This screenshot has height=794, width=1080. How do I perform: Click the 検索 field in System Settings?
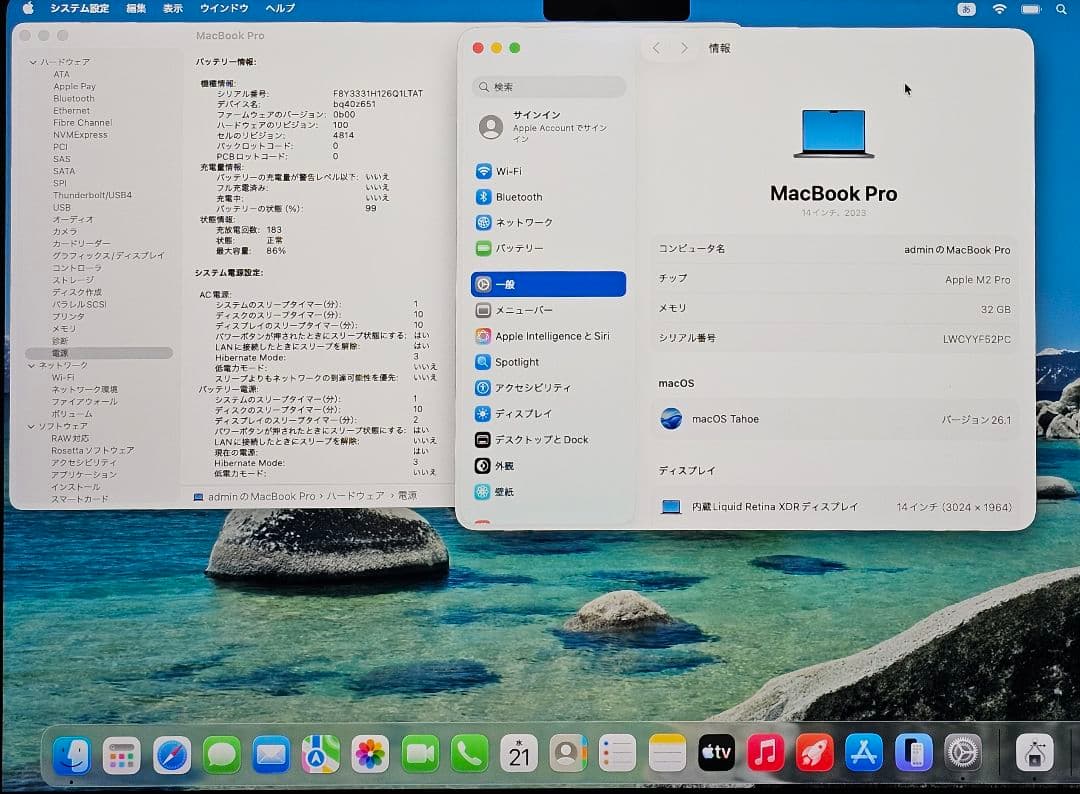[x=549, y=87]
